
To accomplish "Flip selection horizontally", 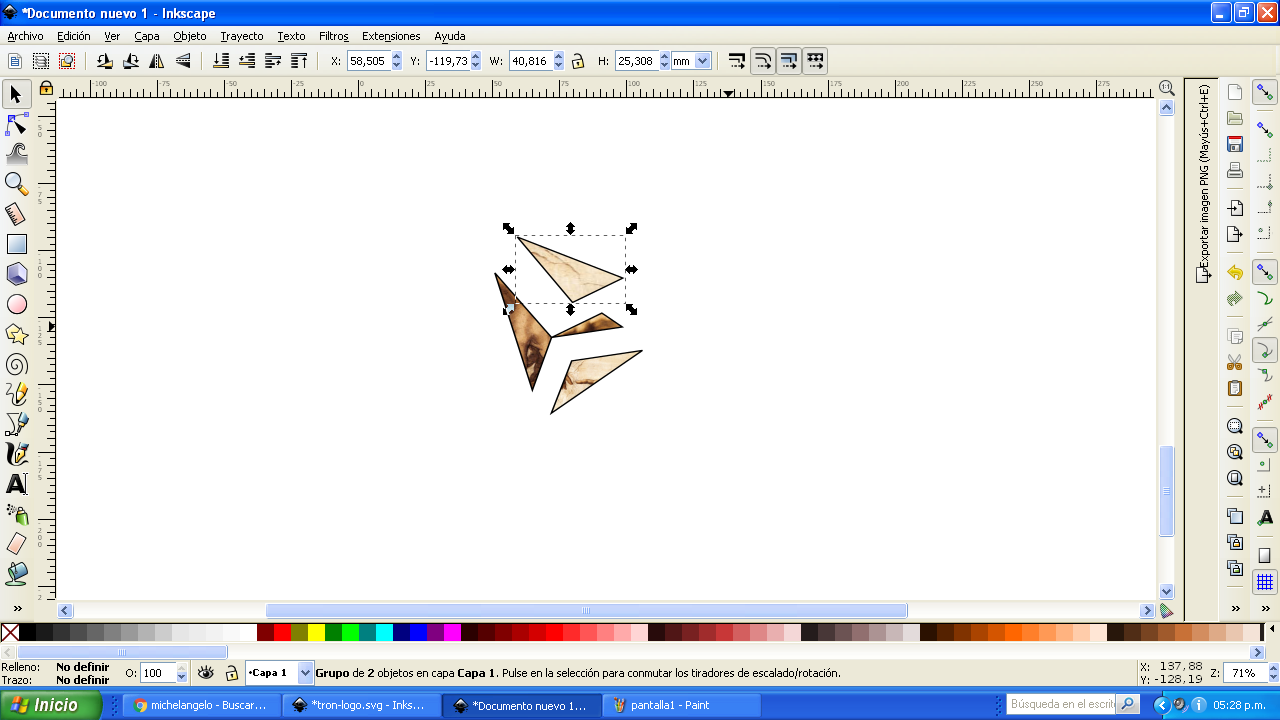I will click(157, 61).
